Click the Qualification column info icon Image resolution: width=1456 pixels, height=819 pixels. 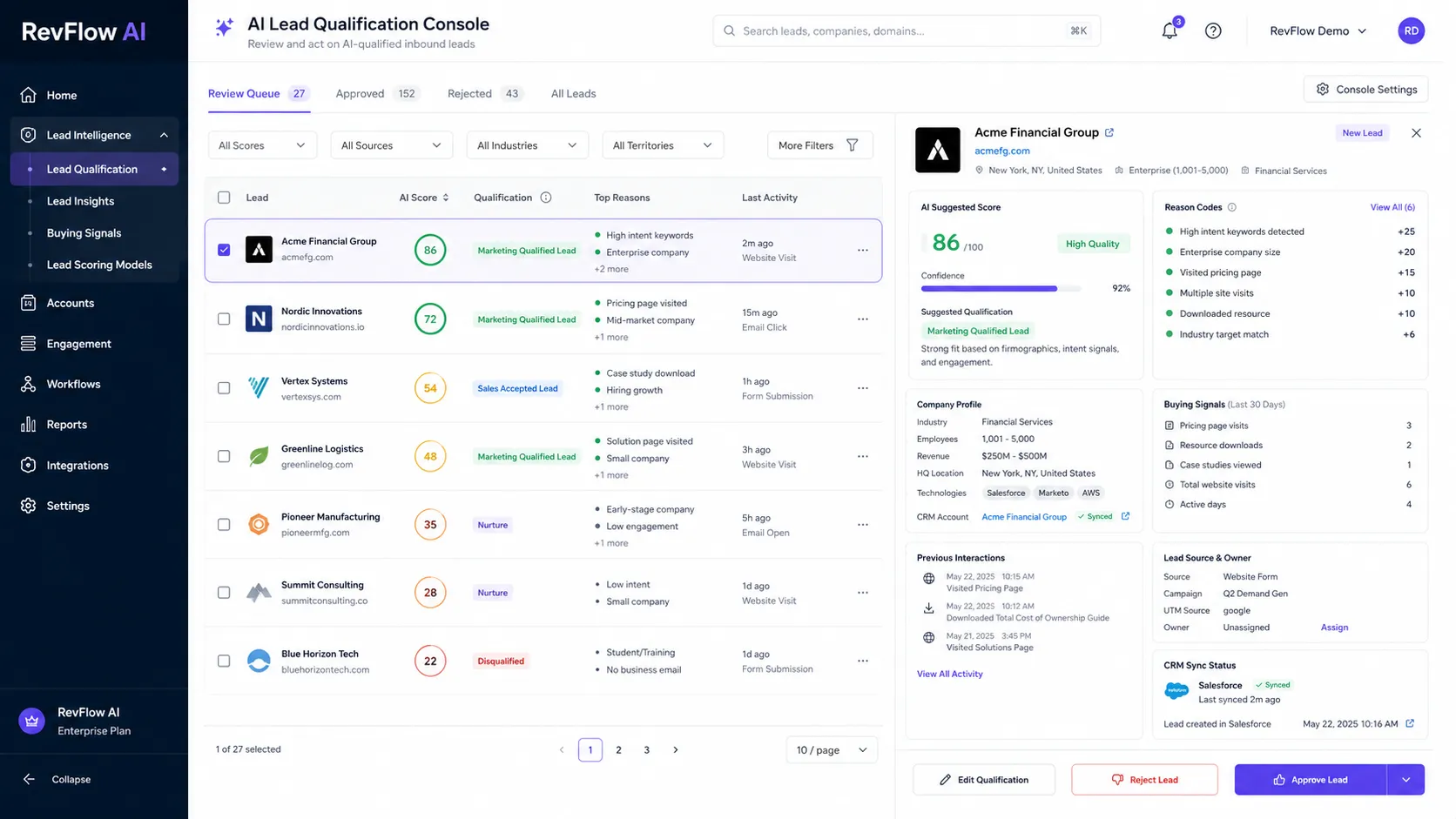click(546, 198)
